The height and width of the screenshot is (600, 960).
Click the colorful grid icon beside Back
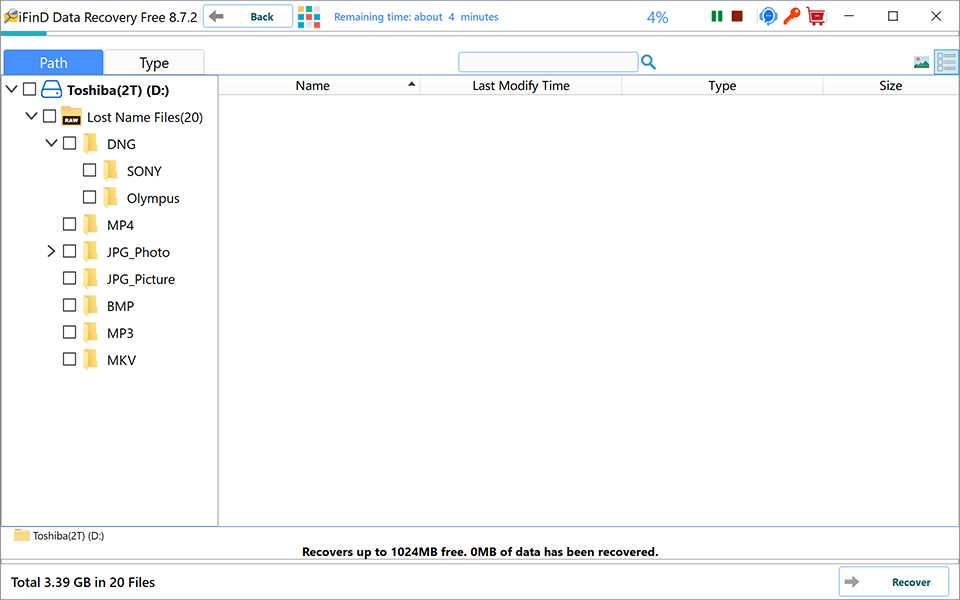tap(309, 17)
